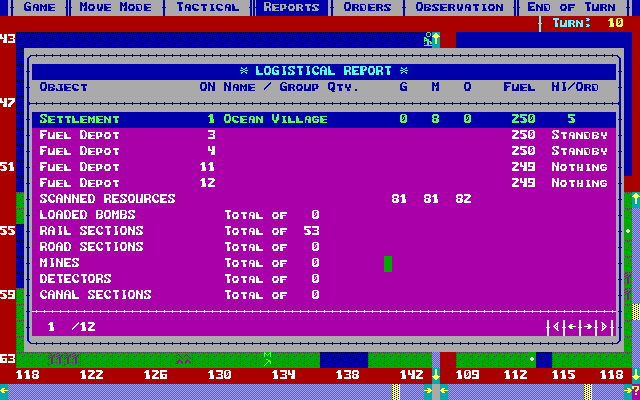Select the Settlement Ocean Village row
This screenshot has width=640, height=400.
[324, 119]
